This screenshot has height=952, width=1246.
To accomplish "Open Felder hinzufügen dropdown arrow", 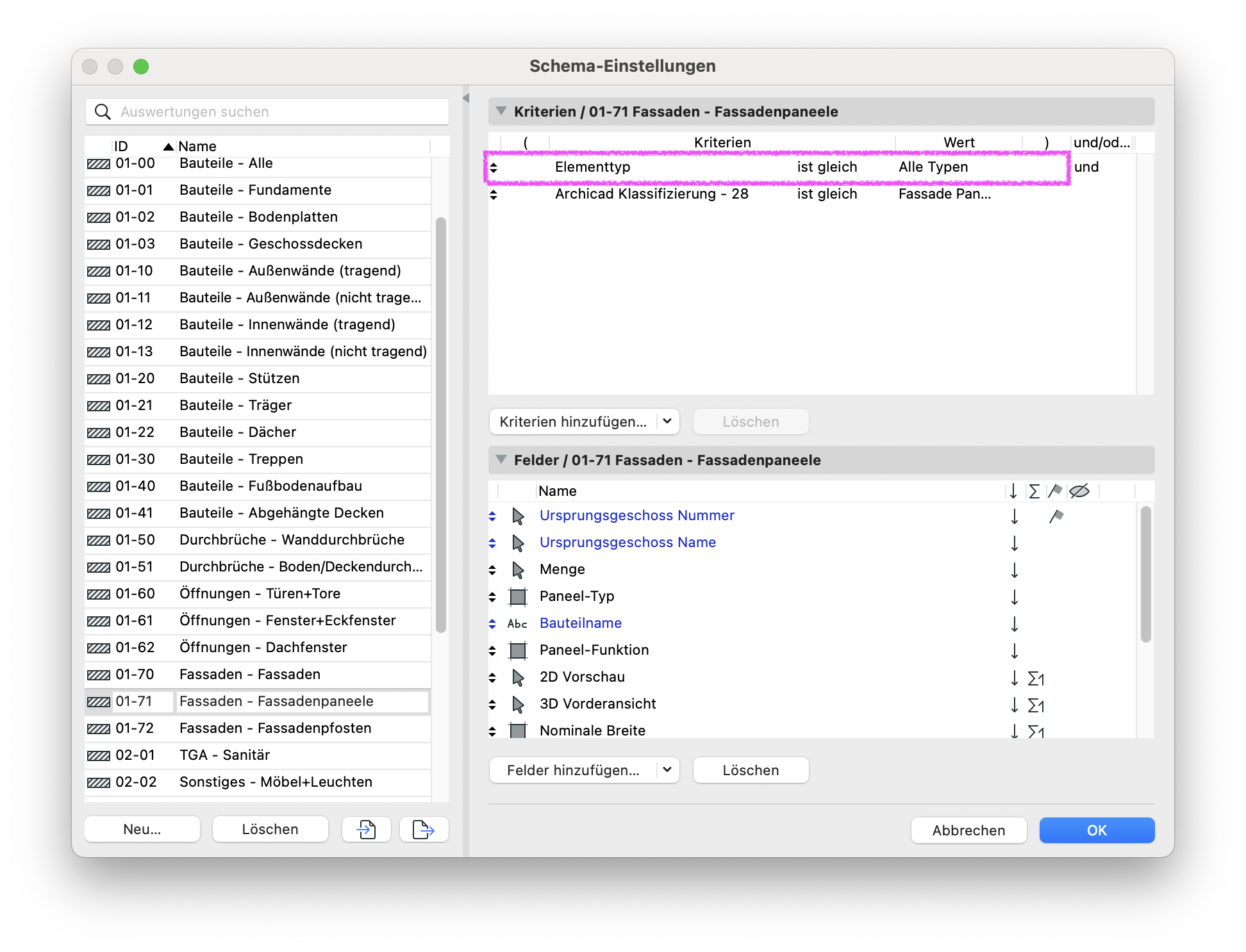I will tap(667, 770).
